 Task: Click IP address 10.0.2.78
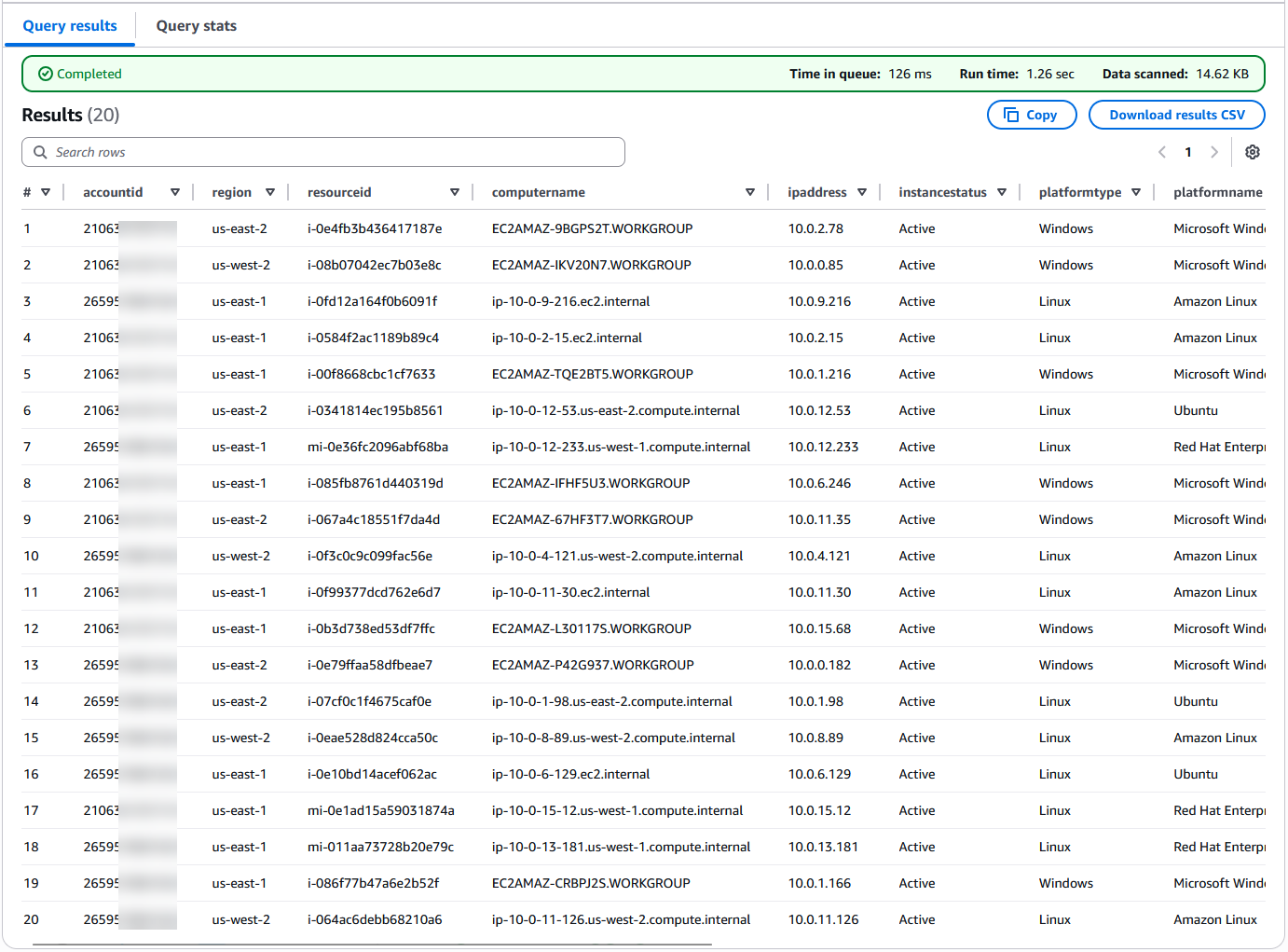[x=815, y=228]
